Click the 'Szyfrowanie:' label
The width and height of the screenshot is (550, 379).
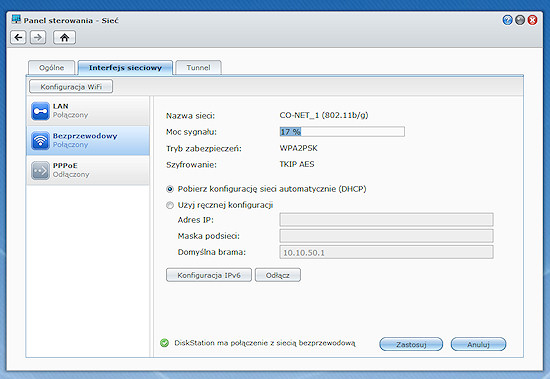191,165
